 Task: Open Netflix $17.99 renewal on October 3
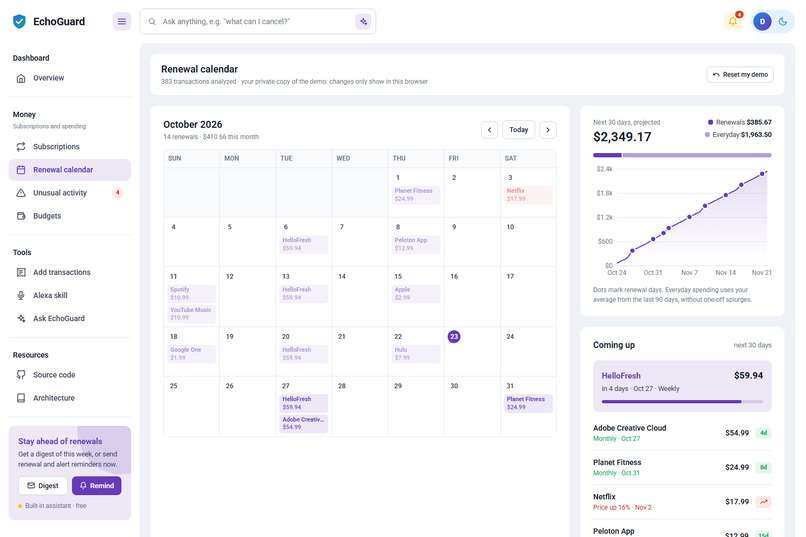528,195
